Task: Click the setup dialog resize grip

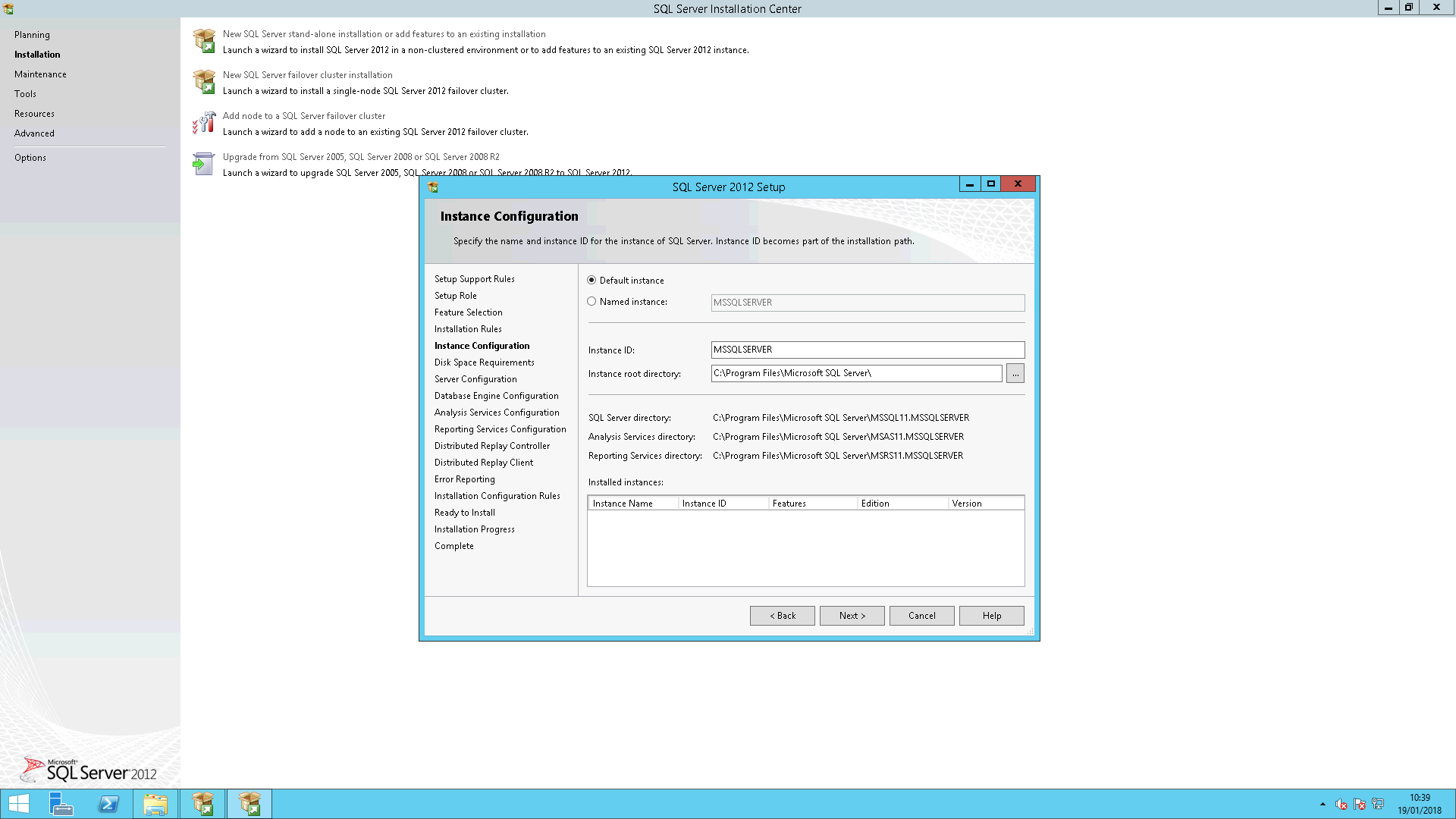Action: coord(1030,631)
